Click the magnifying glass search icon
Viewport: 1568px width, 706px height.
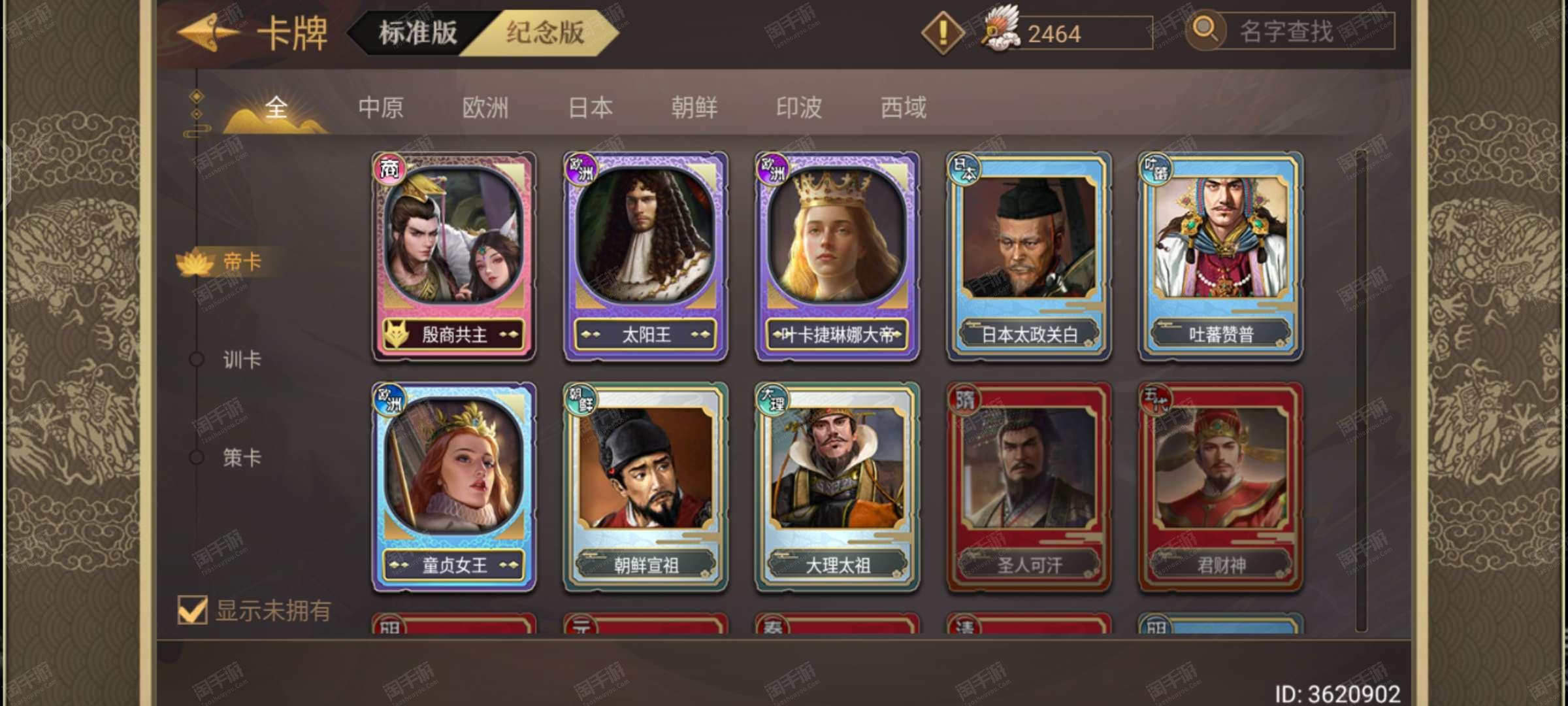pos(1205,30)
